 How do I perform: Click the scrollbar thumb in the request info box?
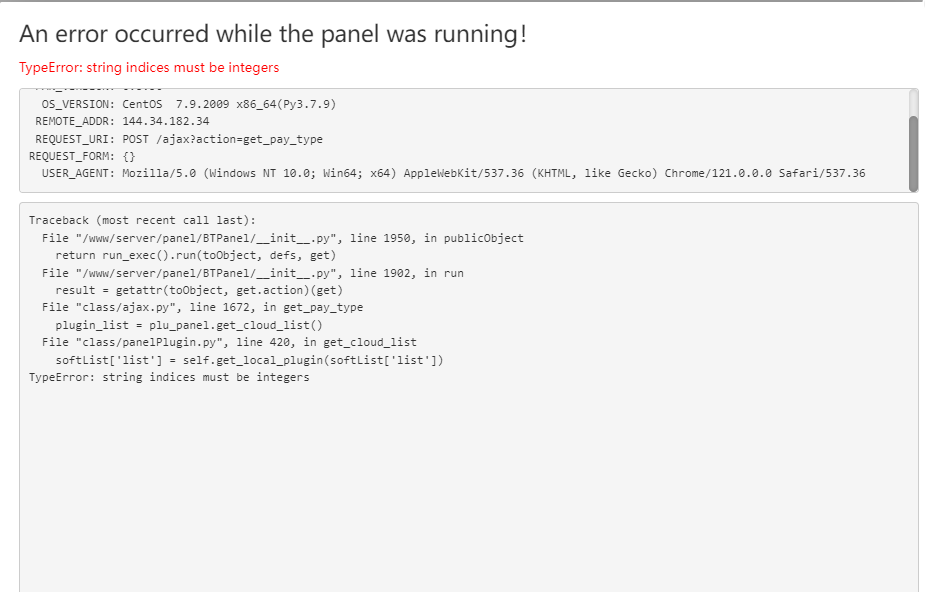[x=913, y=150]
